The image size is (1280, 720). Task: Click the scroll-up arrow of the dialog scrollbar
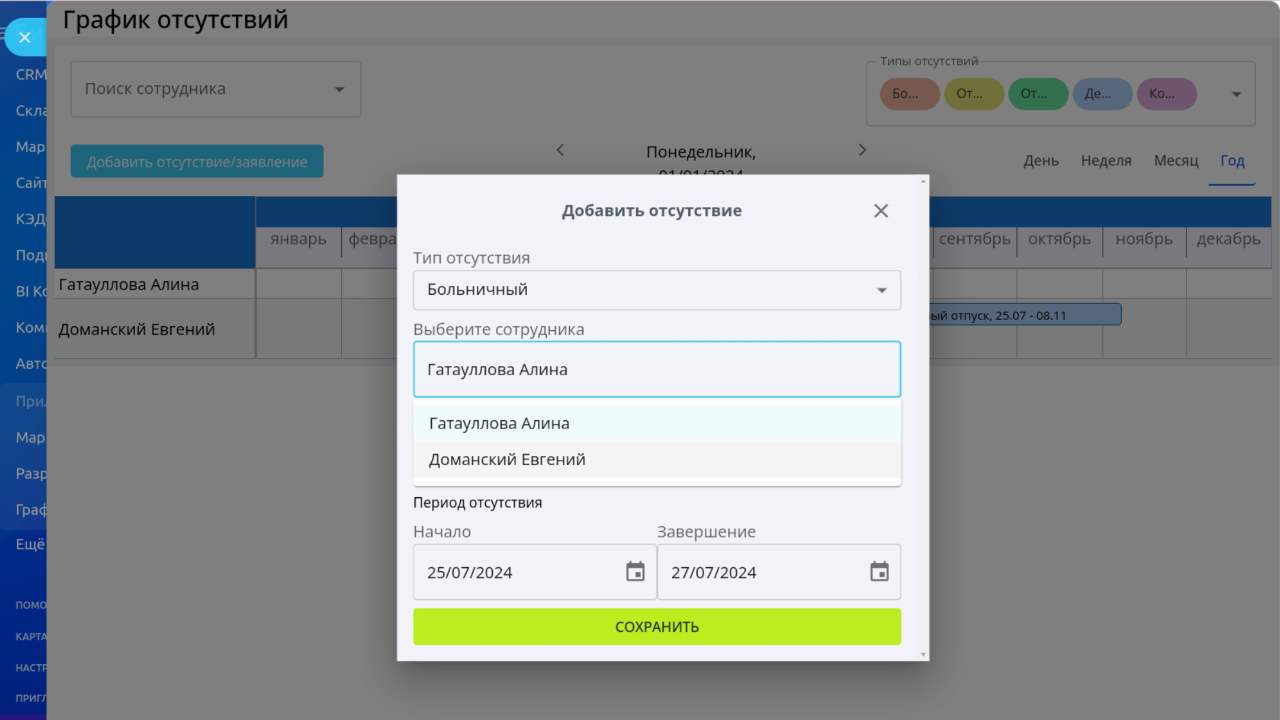tap(923, 181)
